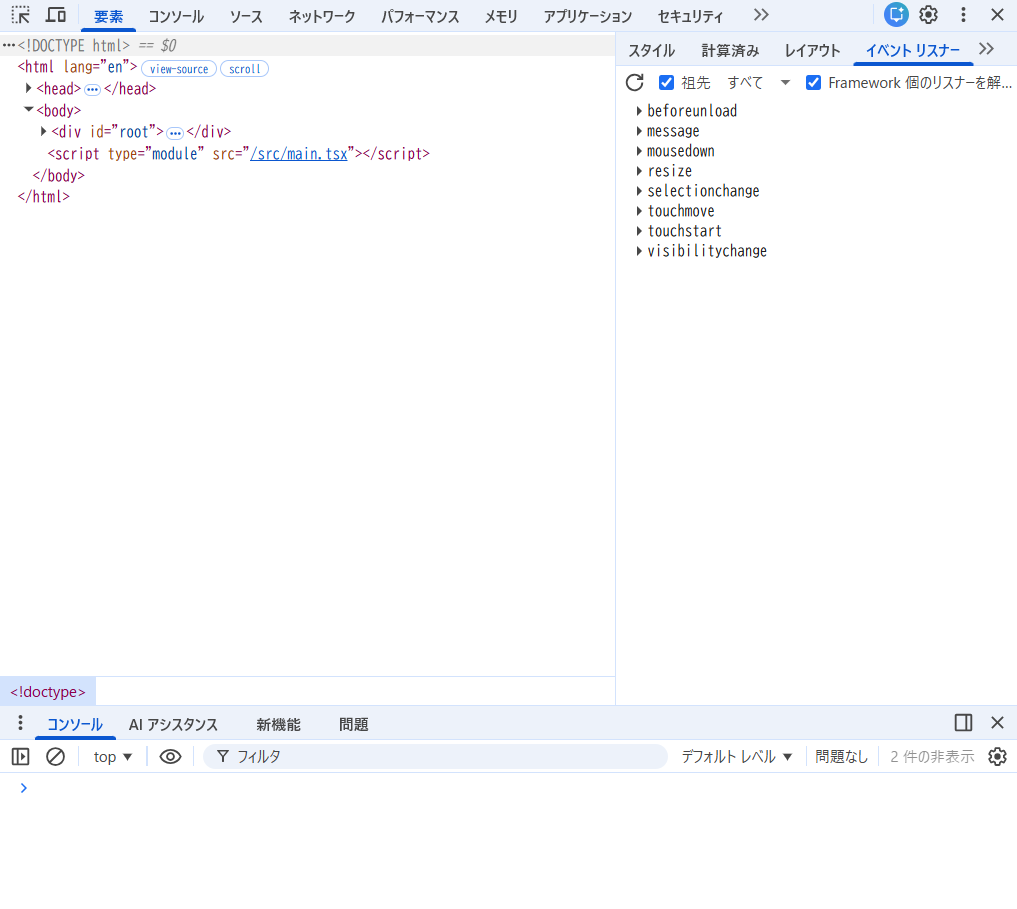Open the top context selector dropdown

pos(112,757)
